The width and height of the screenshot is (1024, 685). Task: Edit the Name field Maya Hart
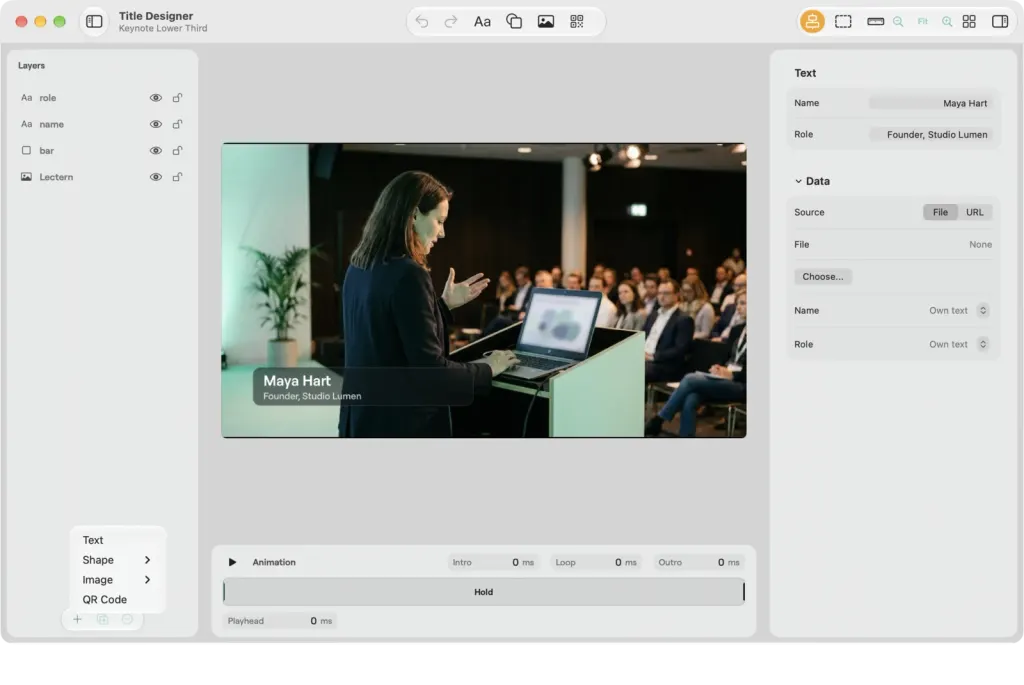pyautogui.click(x=931, y=103)
